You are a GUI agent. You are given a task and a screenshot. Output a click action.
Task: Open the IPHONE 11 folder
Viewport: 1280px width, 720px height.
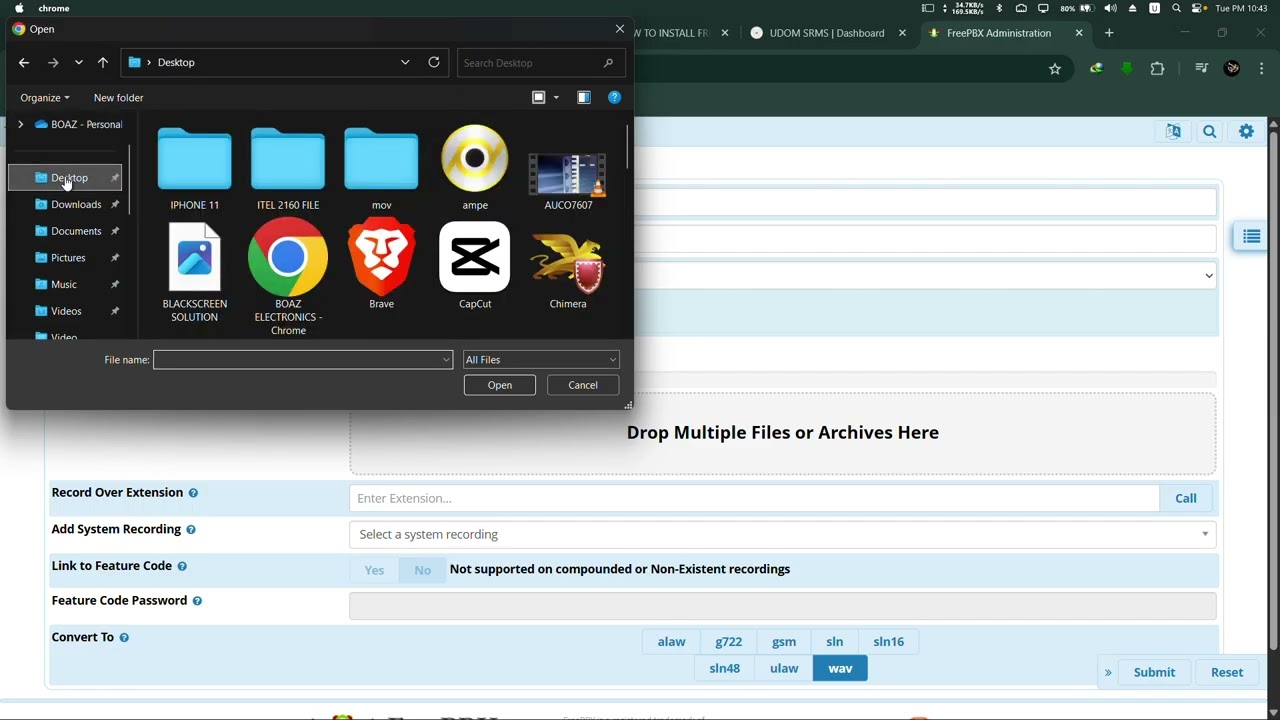(194, 168)
